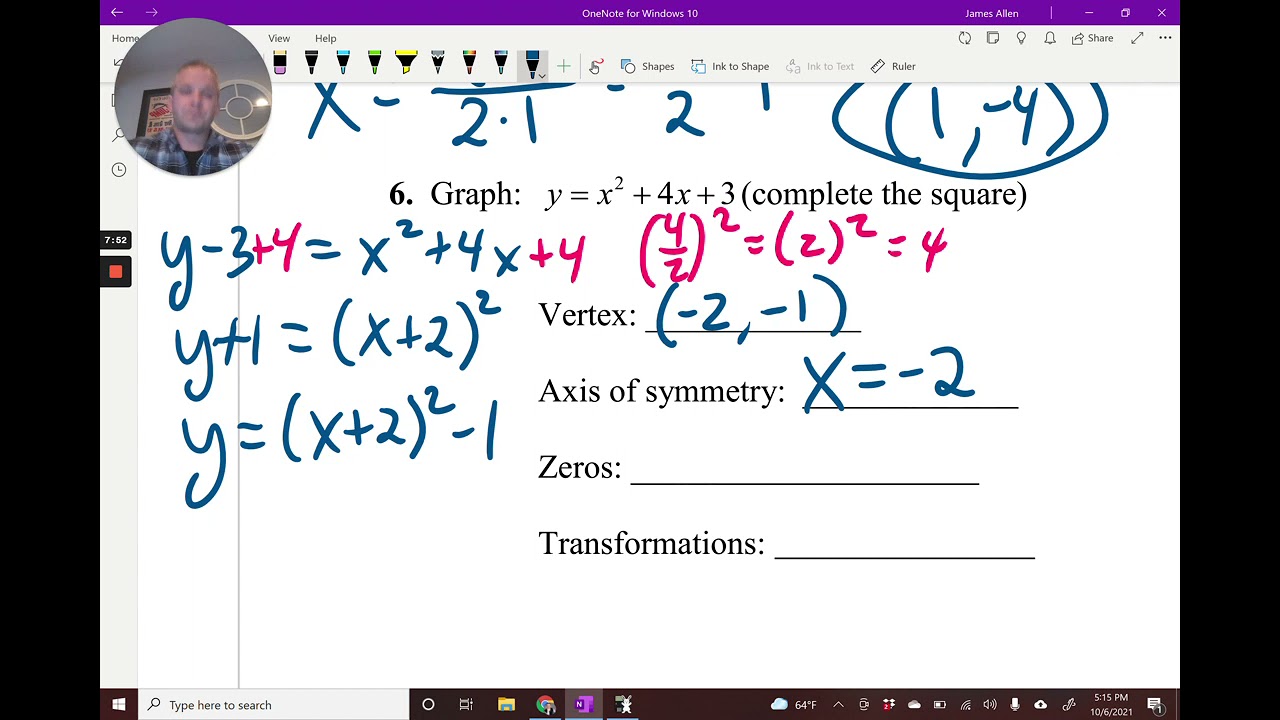Open the more options ellipsis
Image resolution: width=1280 pixels, height=720 pixels.
click(x=1165, y=38)
